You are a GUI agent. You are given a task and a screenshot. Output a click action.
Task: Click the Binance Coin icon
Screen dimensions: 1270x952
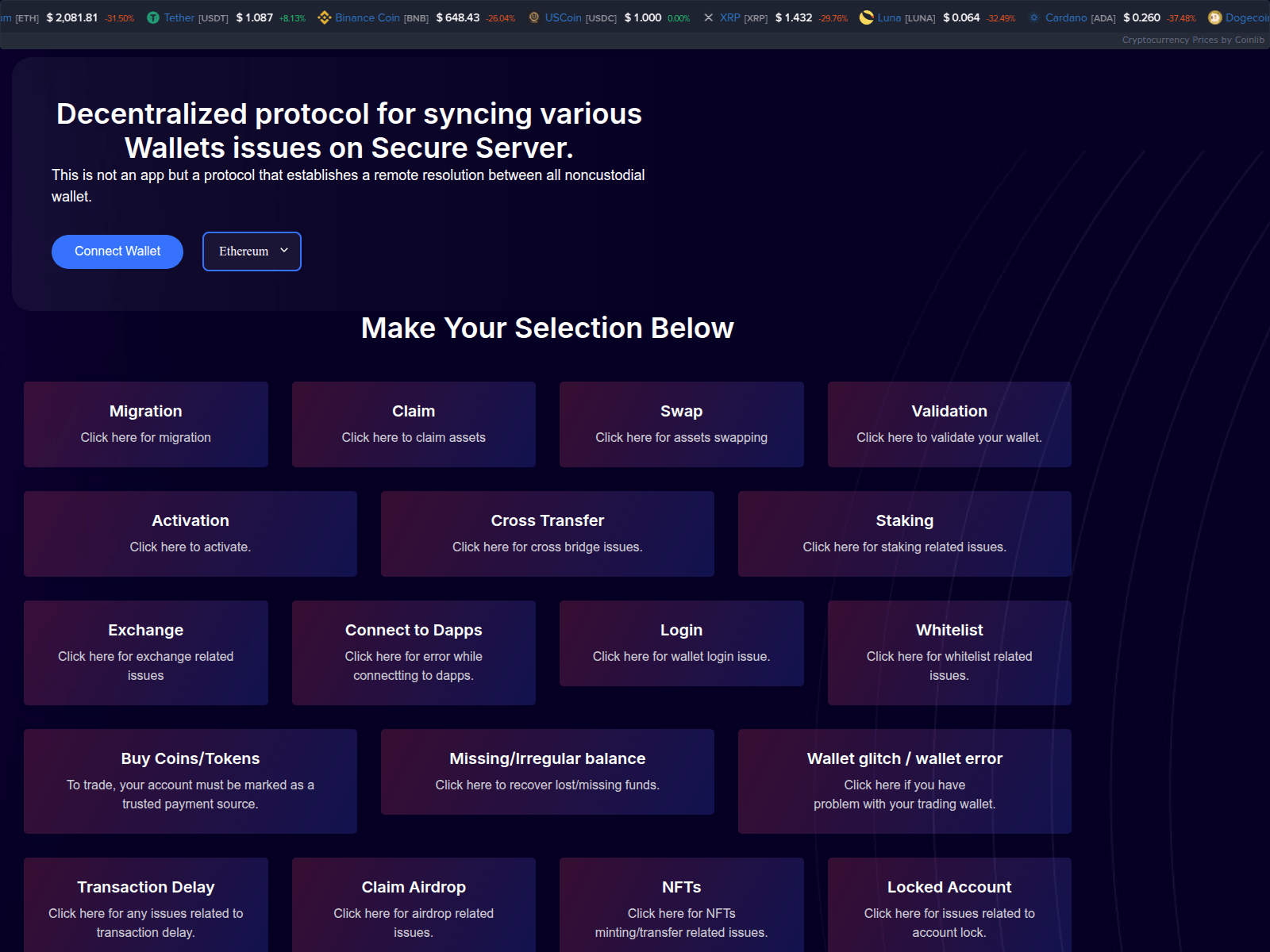325,17
